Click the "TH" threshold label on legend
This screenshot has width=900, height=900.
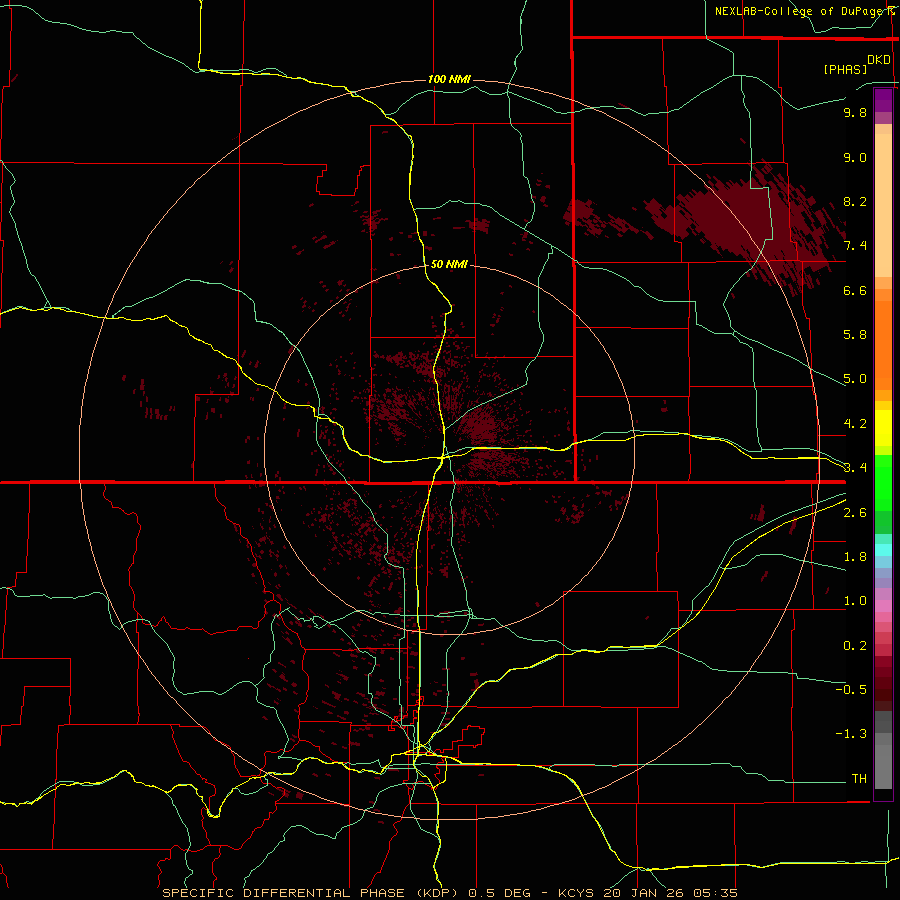tap(859, 779)
